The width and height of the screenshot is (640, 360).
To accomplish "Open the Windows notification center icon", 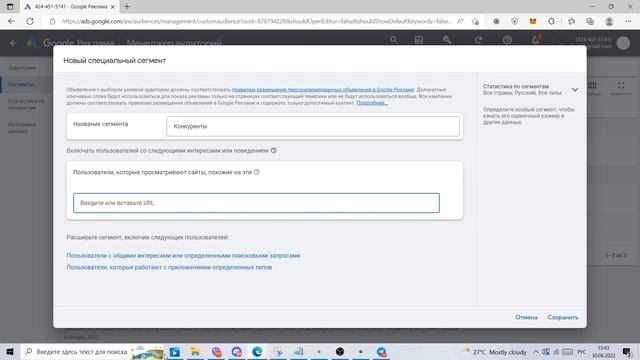I will tap(627, 351).
